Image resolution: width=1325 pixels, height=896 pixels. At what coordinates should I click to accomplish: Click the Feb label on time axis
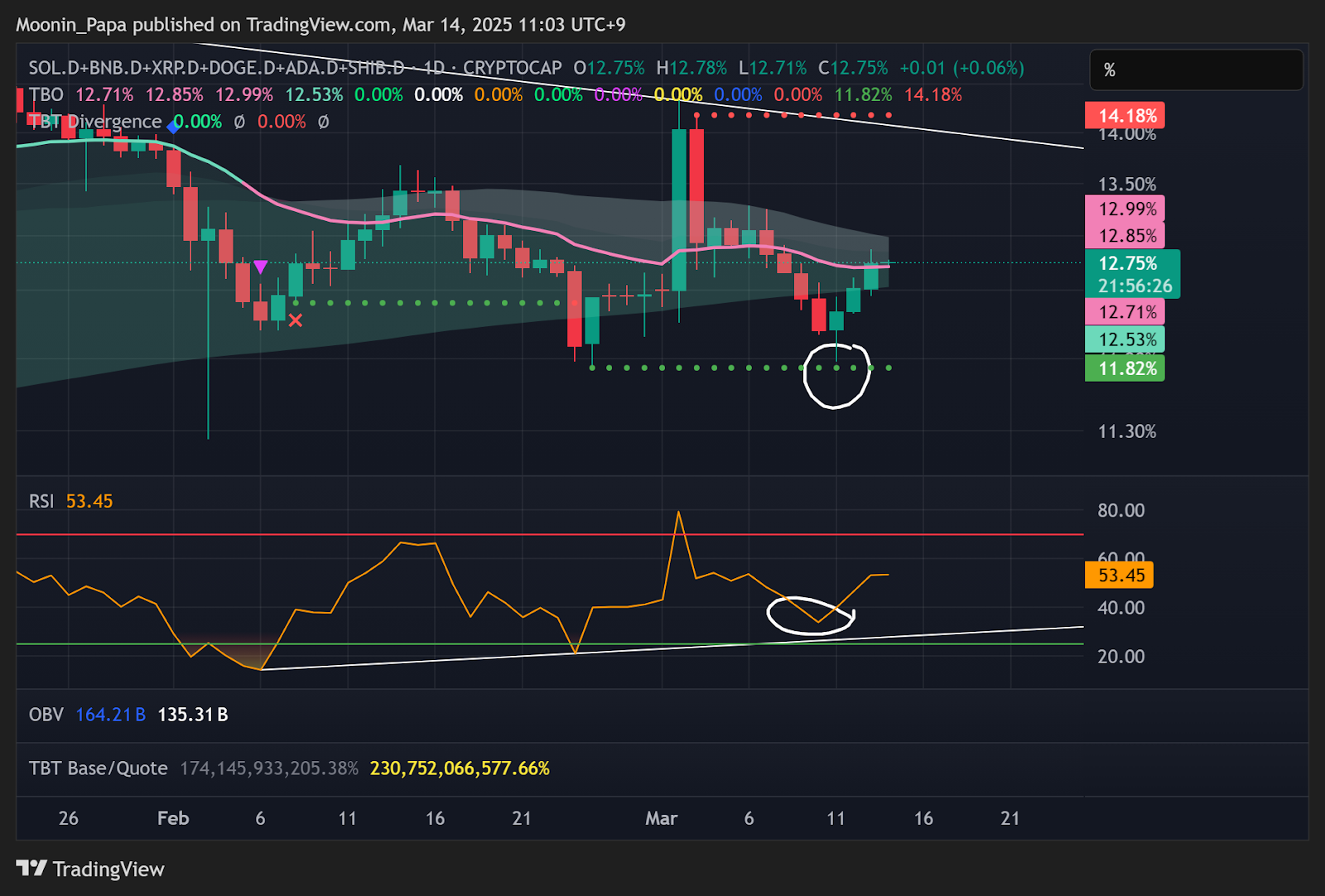pyautogui.click(x=173, y=818)
